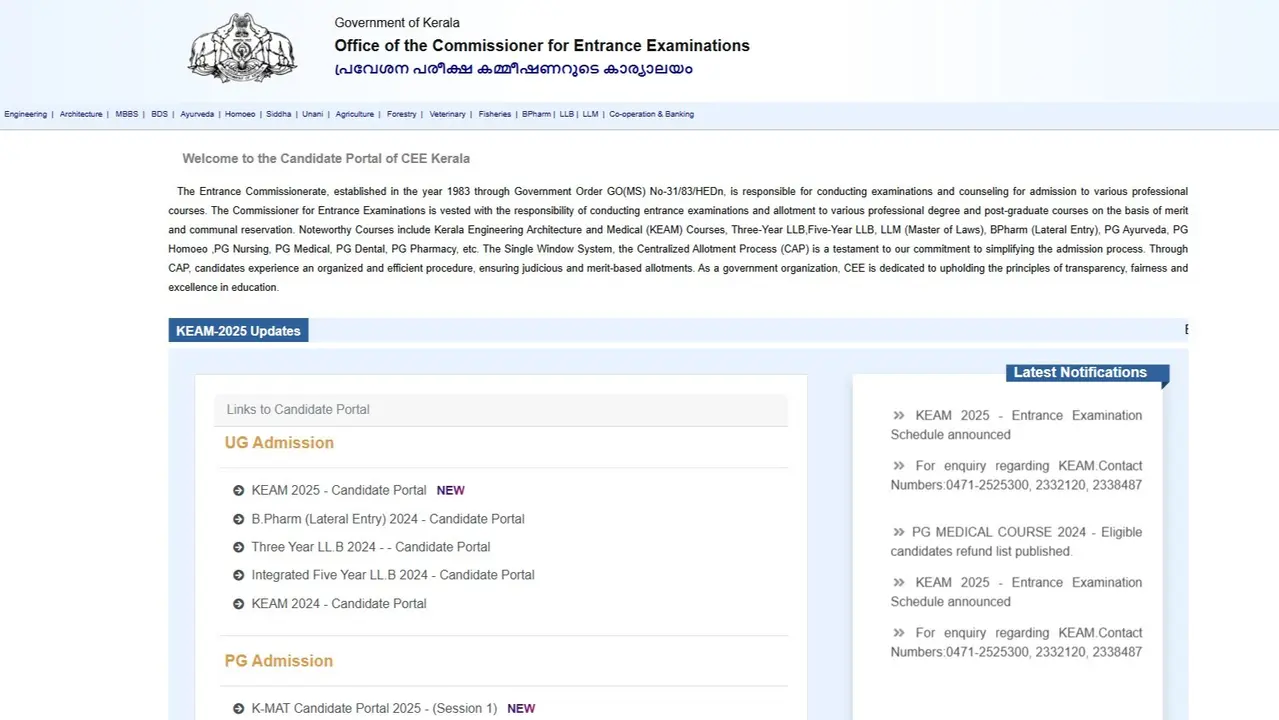Viewport: 1279px width, 720px height.
Task: Open the Engineering navigation item
Action: click(x=25, y=113)
